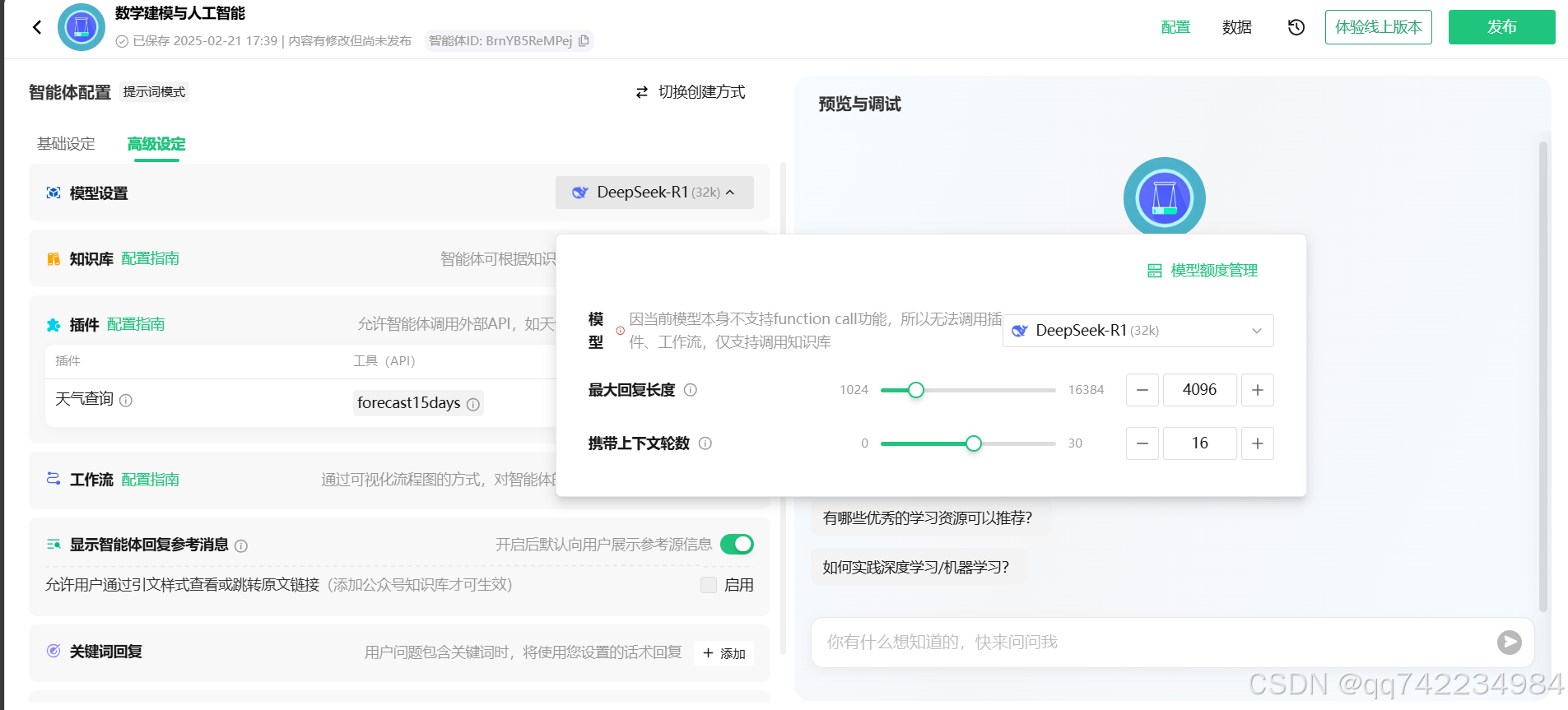The height and width of the screenshot is (710, 1568).
Task: Click 添加 button for 关键词回复
Action: (724, 653)
